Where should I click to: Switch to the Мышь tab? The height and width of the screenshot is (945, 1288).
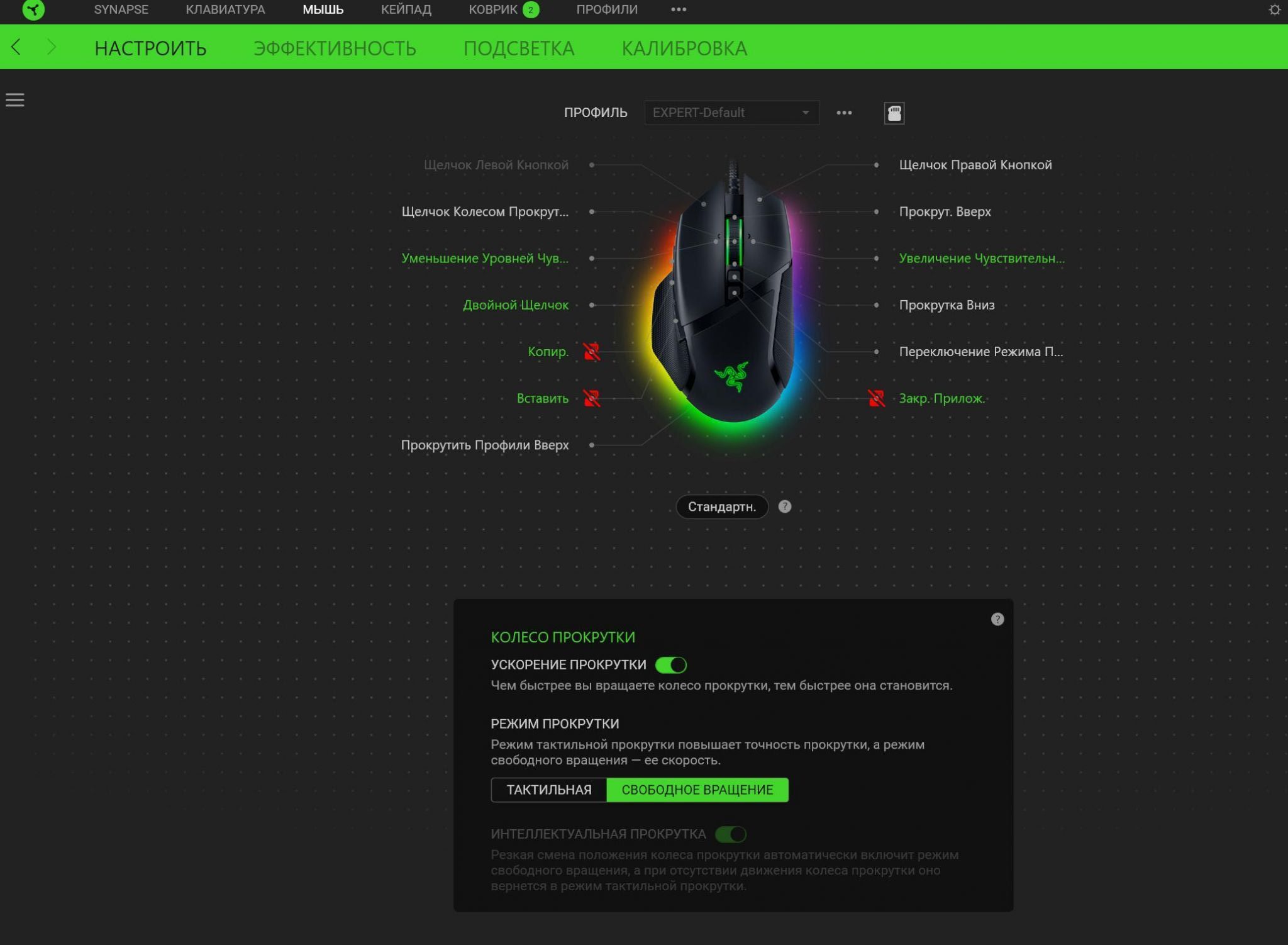pyautogui.click(x=323, y=9)
